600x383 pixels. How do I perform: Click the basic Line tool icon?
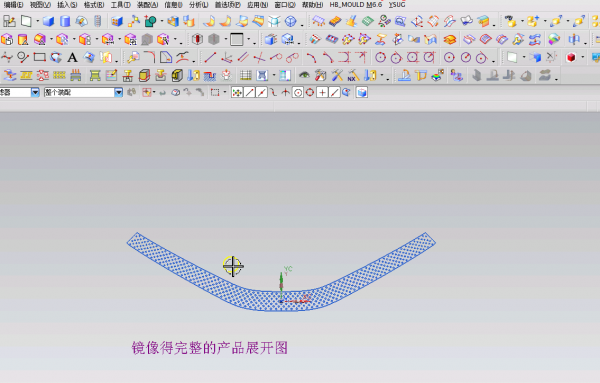[x=210, y=58]
